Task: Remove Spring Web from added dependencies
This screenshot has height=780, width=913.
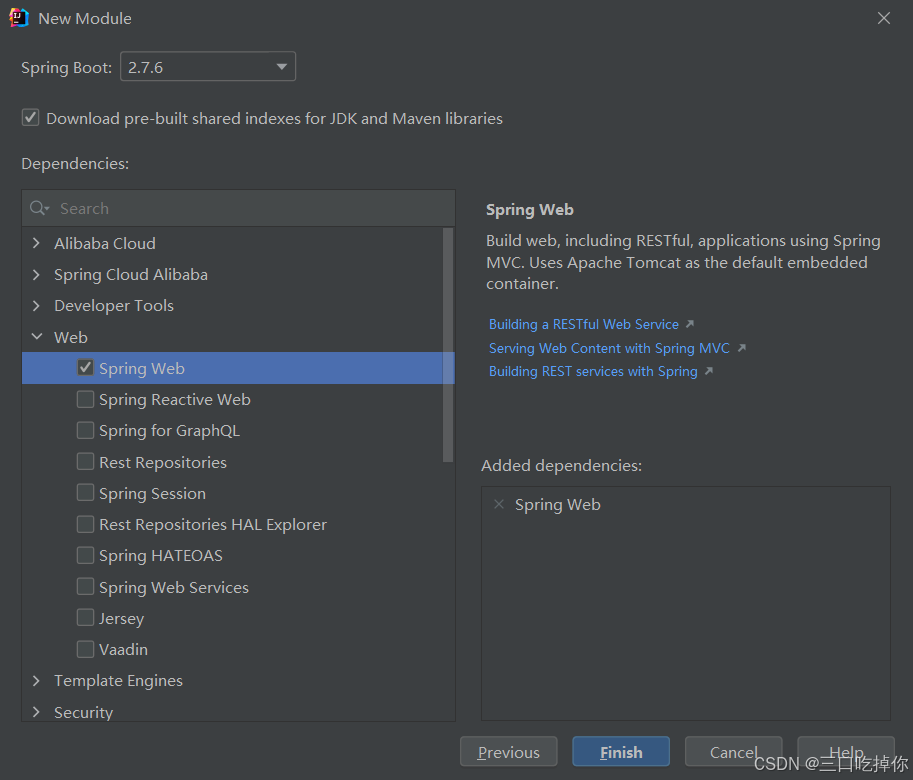Action: [x=499, y=504]
